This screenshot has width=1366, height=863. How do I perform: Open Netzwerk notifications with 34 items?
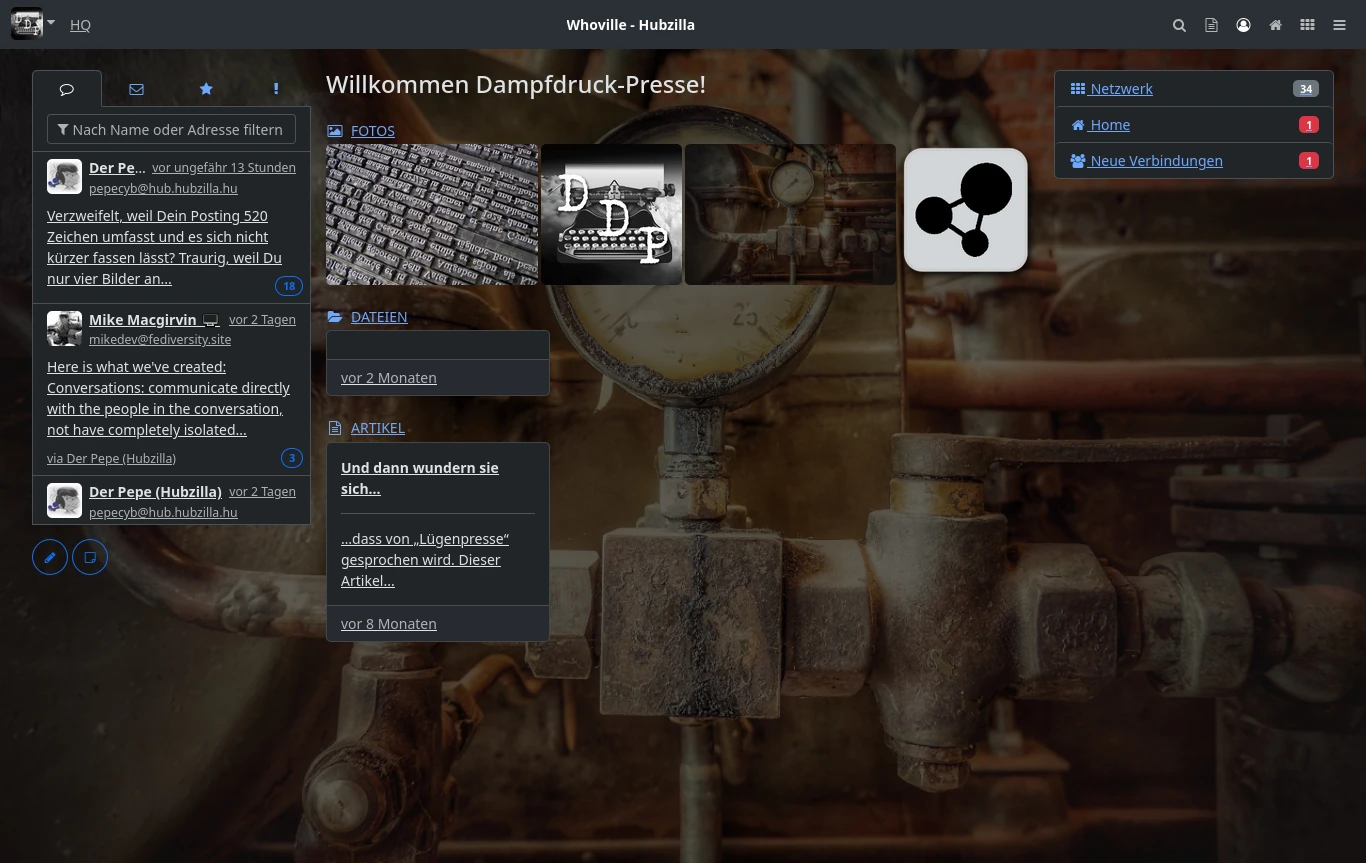[x=1121, y=89]
